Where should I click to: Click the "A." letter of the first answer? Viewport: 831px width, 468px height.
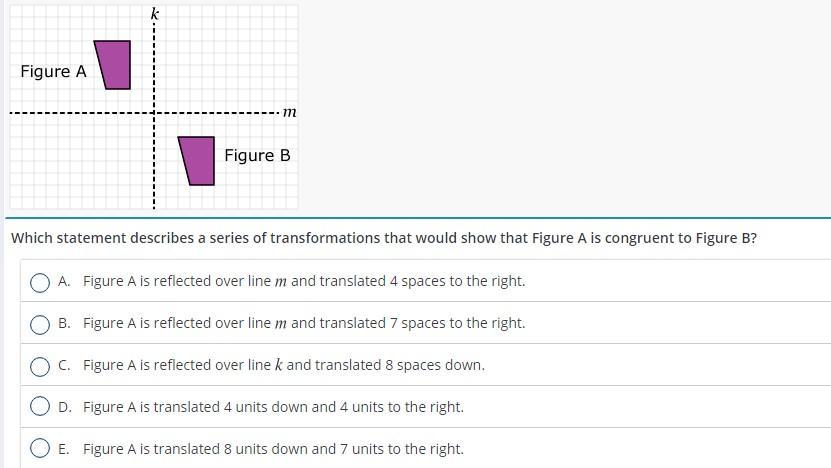[64, 282]
